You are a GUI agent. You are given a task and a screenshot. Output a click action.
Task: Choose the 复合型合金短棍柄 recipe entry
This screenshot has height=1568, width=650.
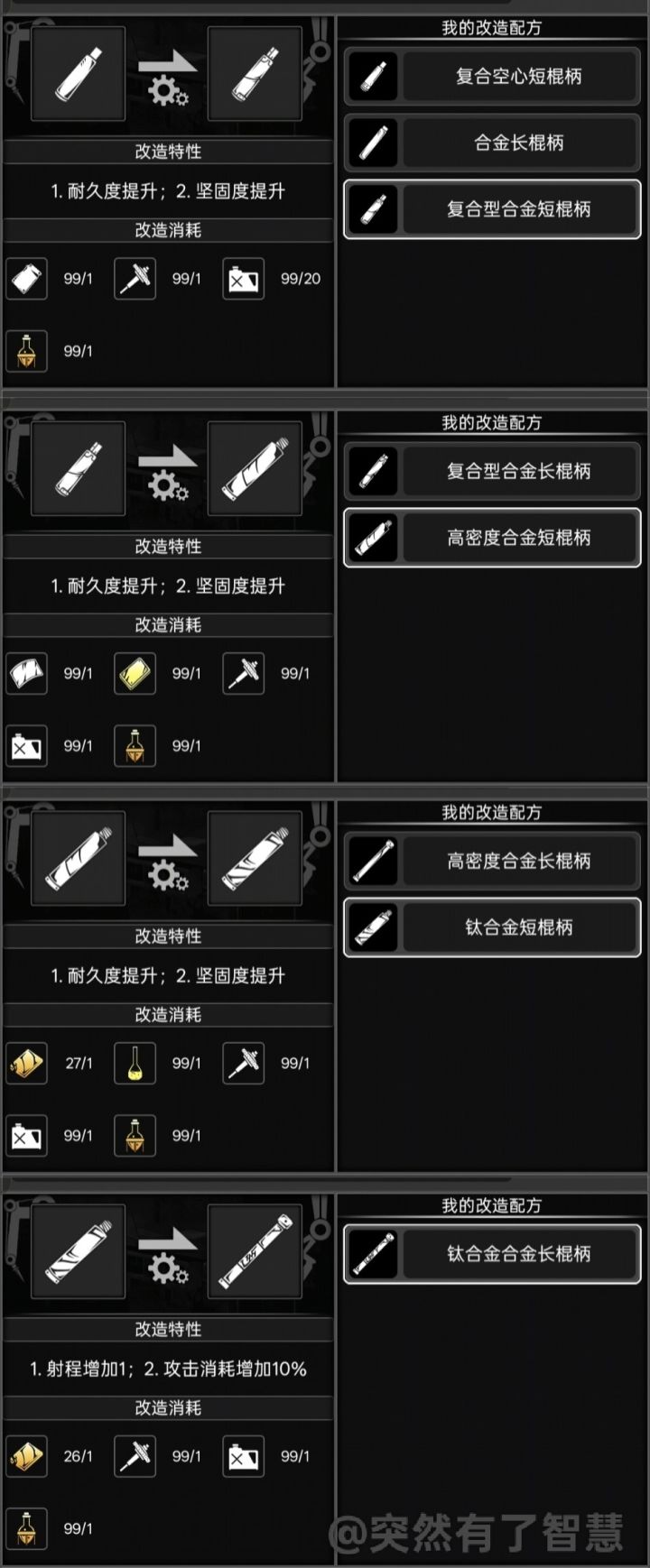pos(492,209)
